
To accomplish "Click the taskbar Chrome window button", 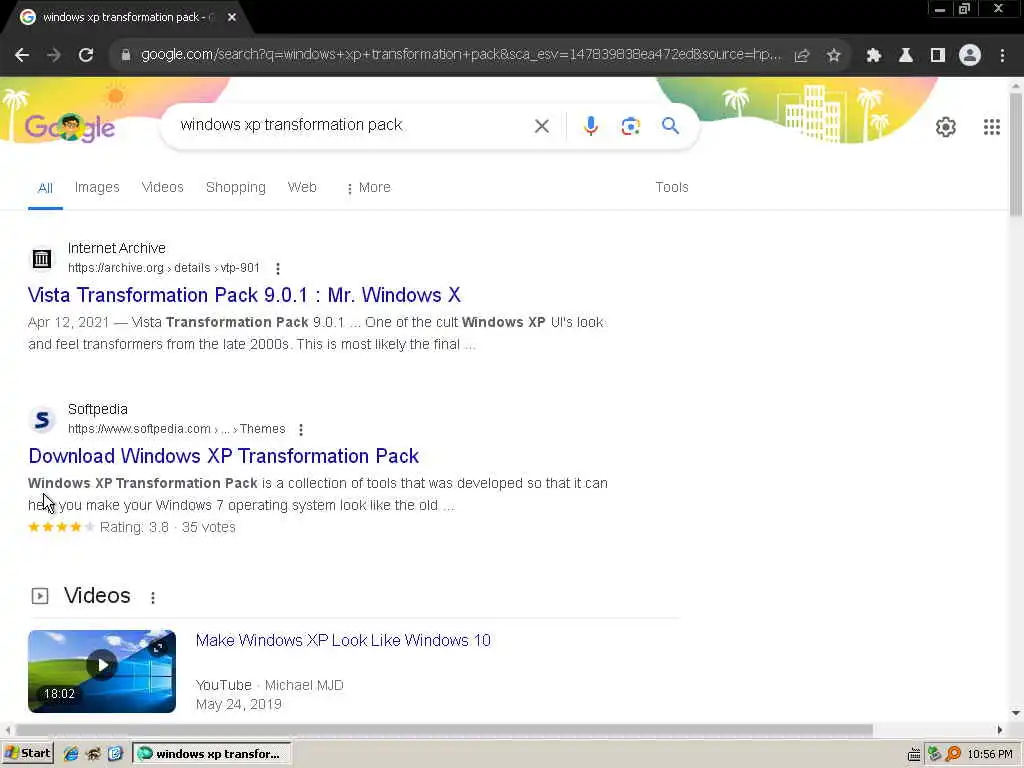I will 212,754.
